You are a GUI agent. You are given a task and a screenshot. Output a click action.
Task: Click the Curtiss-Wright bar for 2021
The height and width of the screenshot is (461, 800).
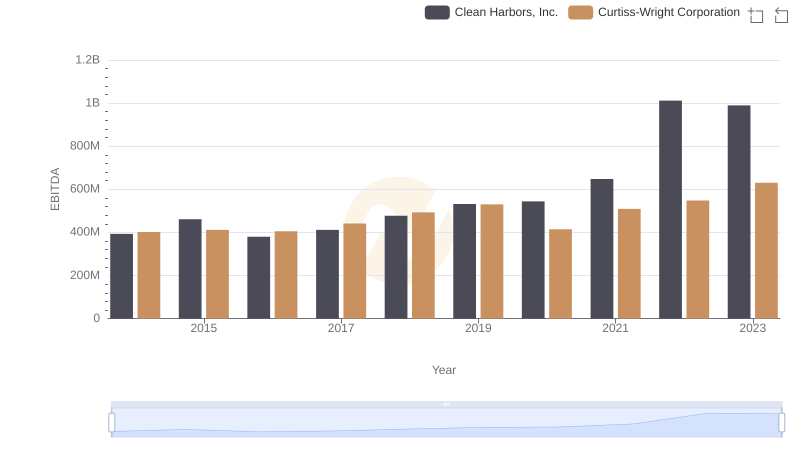tap(629, 264)
